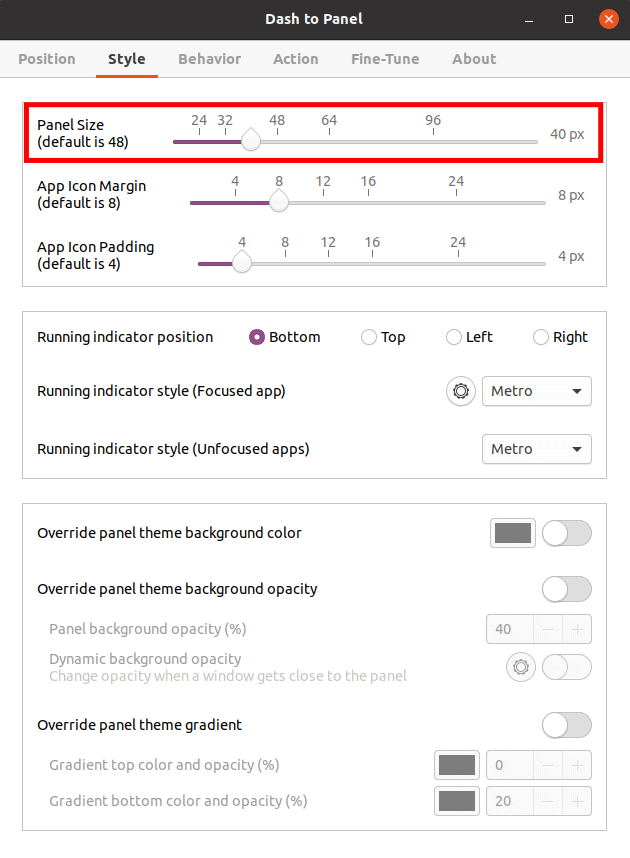Click the Panel Size slider handle

click(250, 141)
